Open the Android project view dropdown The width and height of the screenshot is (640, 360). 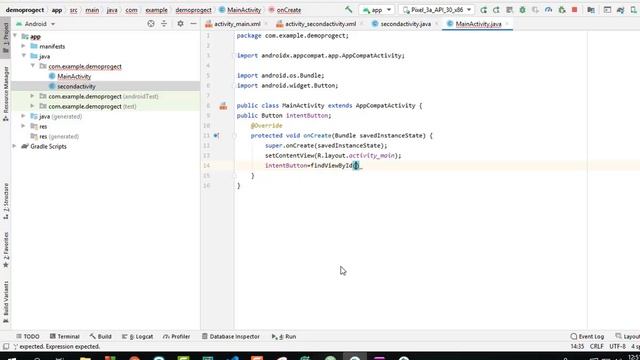pos(36,24)
